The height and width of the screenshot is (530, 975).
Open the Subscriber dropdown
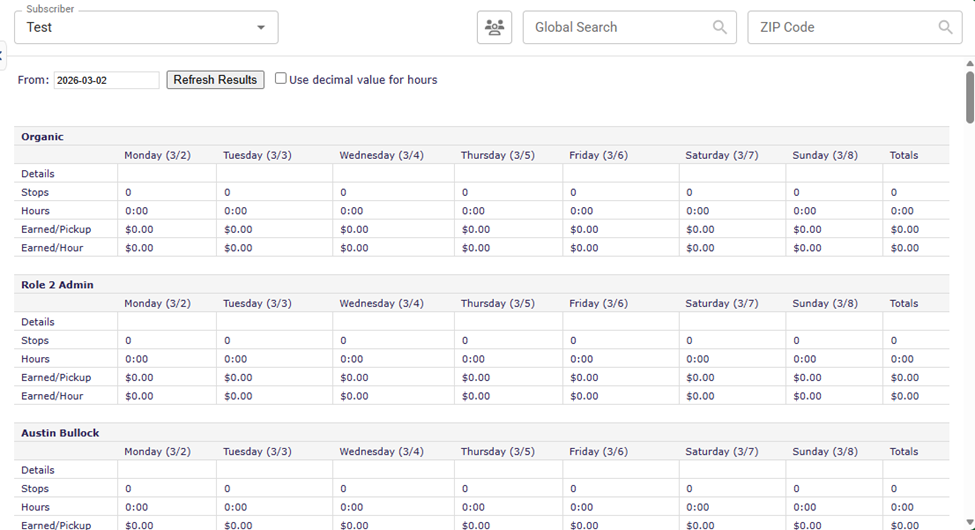tap(140, 28)
